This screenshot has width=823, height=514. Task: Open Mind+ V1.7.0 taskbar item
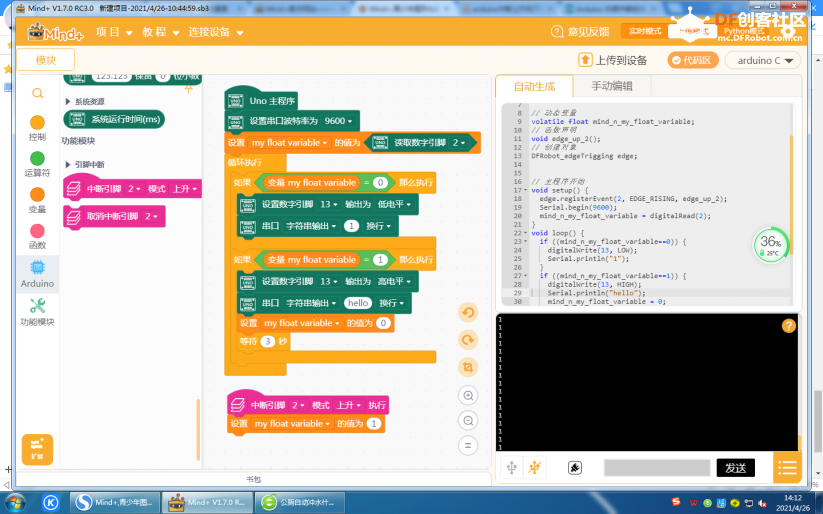207,502
